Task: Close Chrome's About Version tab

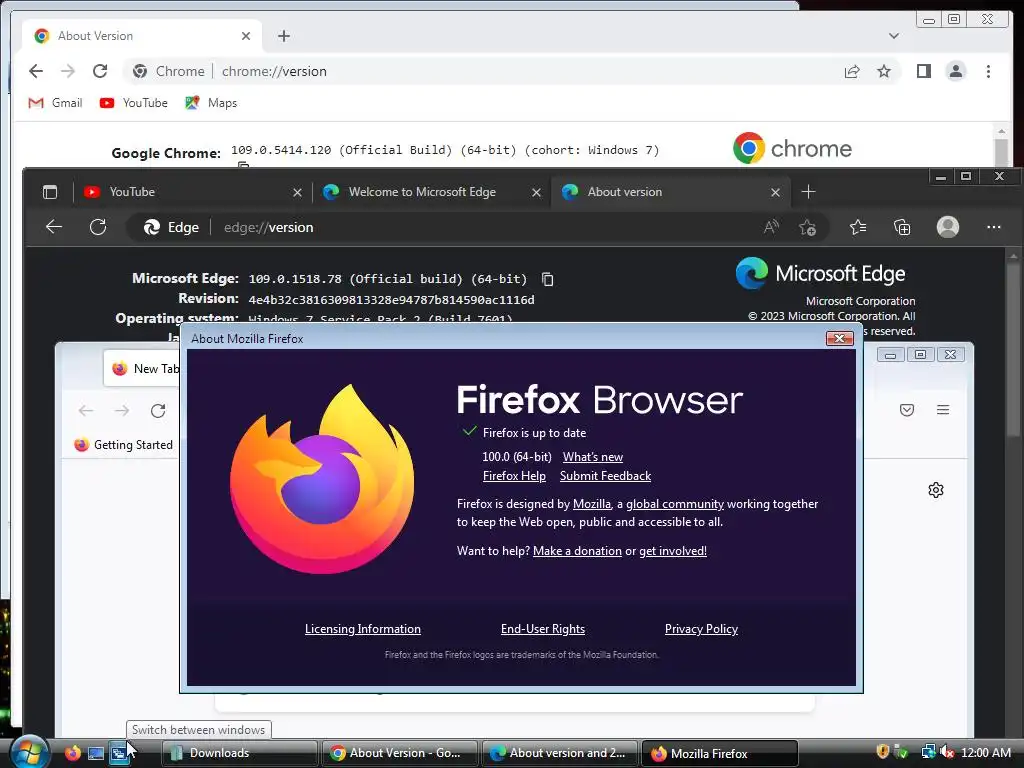Action: tap(246, 36)
